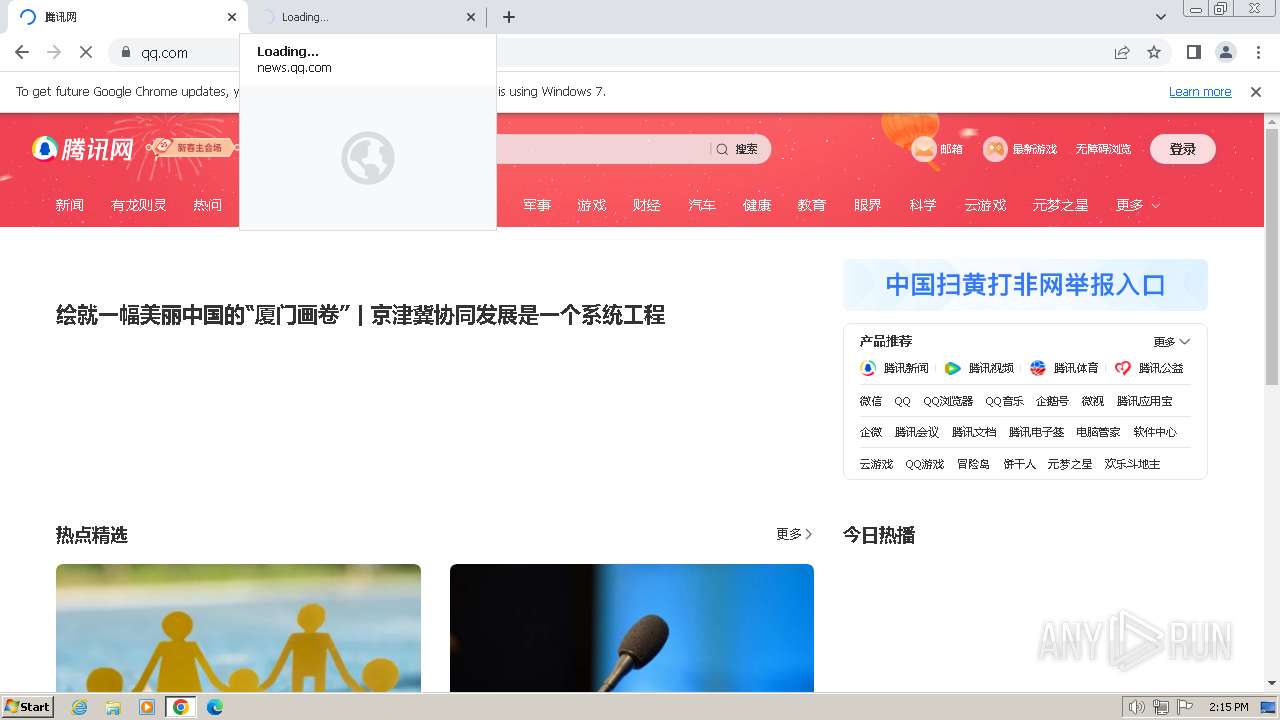
Task: Open the File Explorer taskbar icon
Action: [x=113, y=707]
